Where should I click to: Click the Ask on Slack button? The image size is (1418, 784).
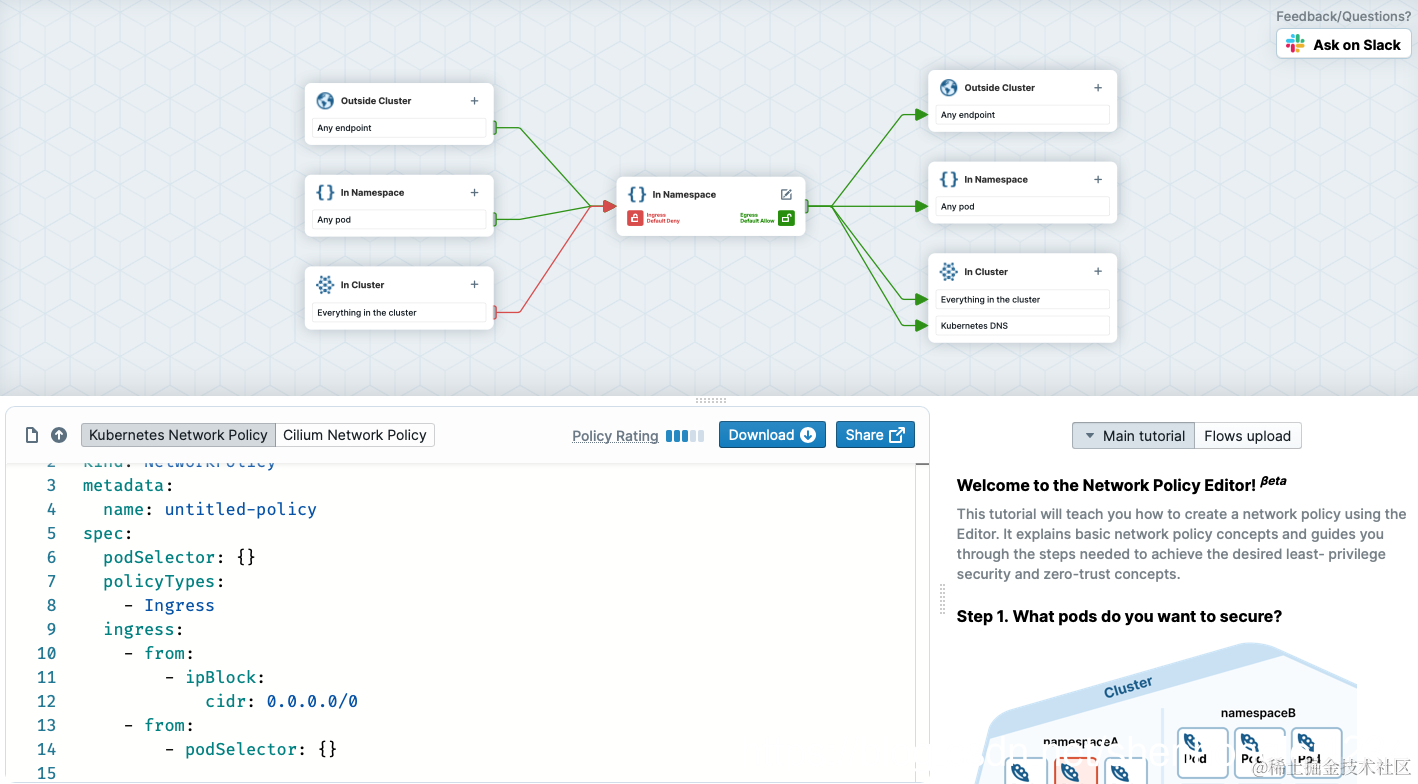1343,44
